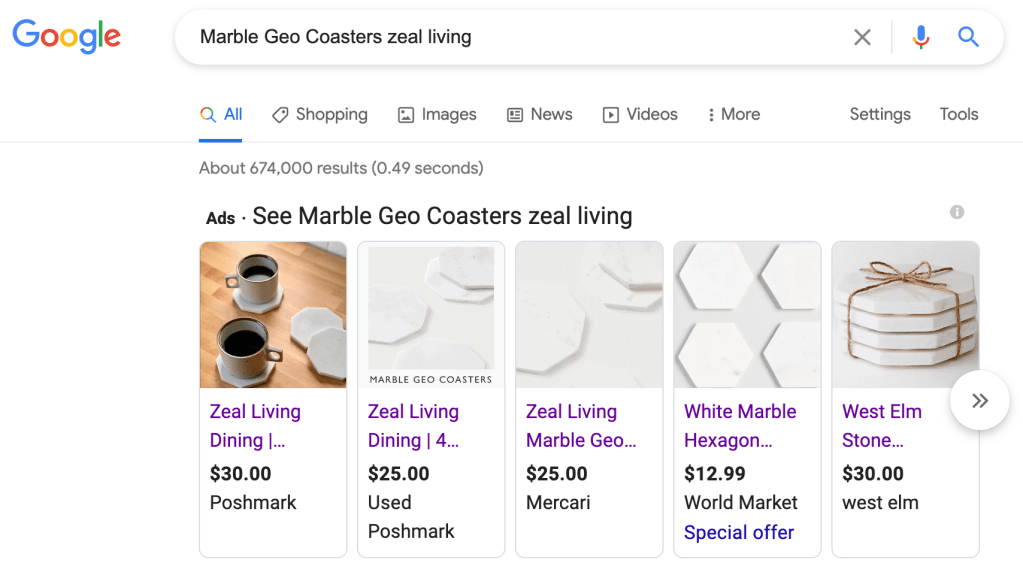Expand the More menu

733,114
